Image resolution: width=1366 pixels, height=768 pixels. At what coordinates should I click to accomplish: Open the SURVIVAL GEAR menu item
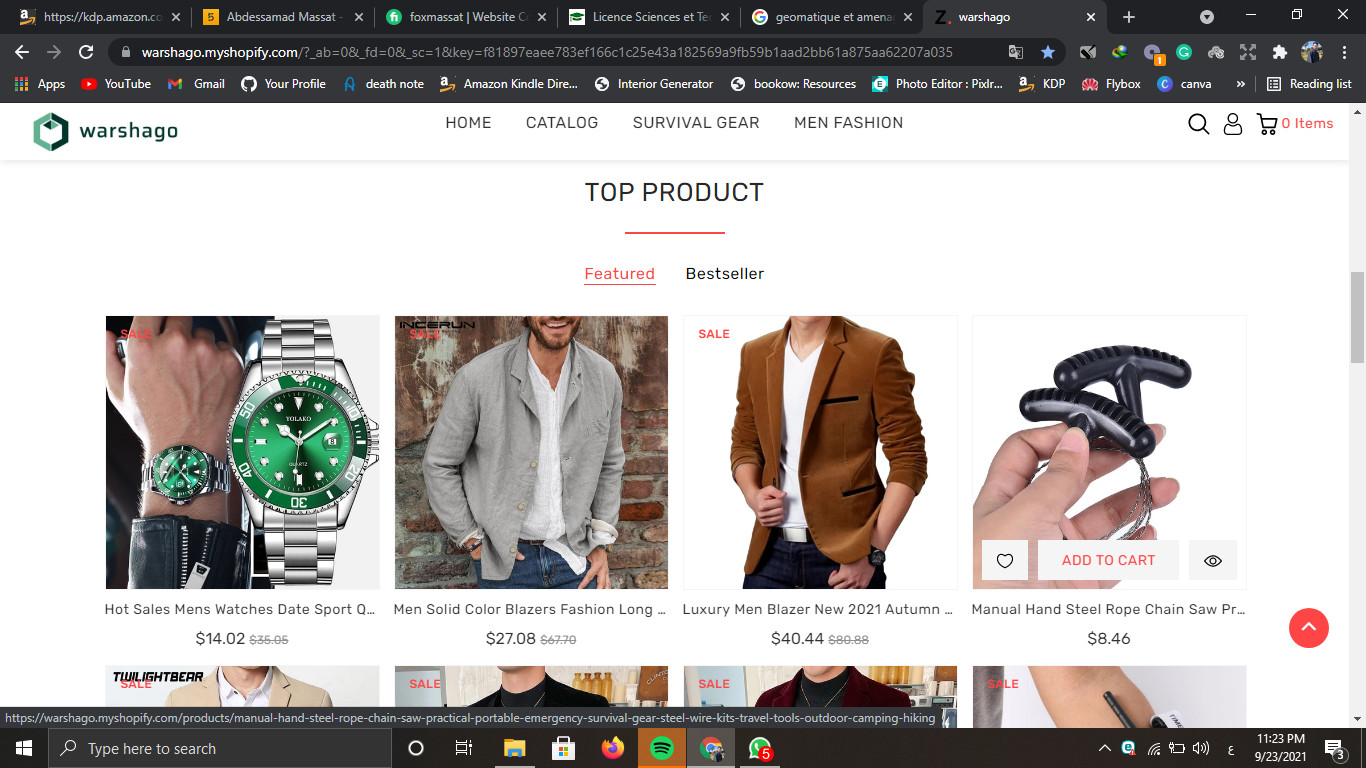click(696, 123)
